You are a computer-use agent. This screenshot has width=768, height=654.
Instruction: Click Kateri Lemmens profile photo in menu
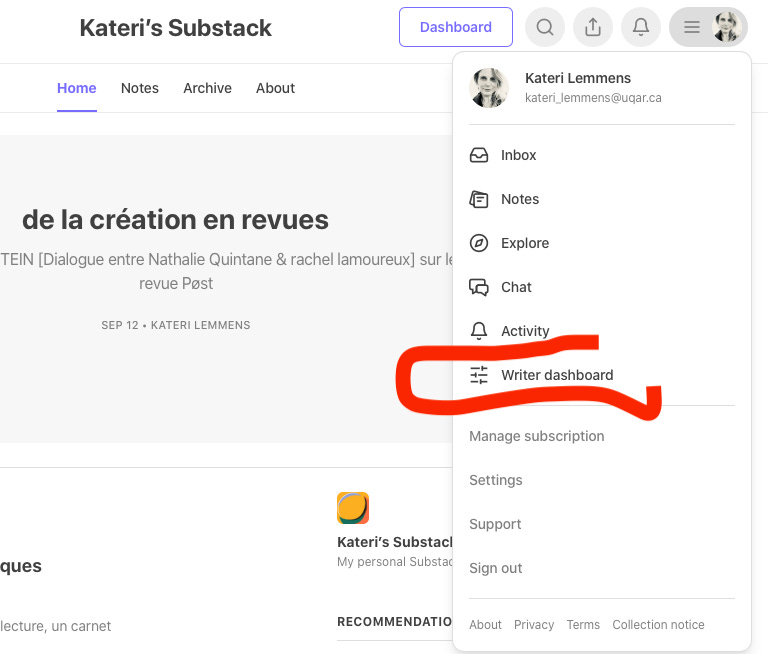point(489,88)
